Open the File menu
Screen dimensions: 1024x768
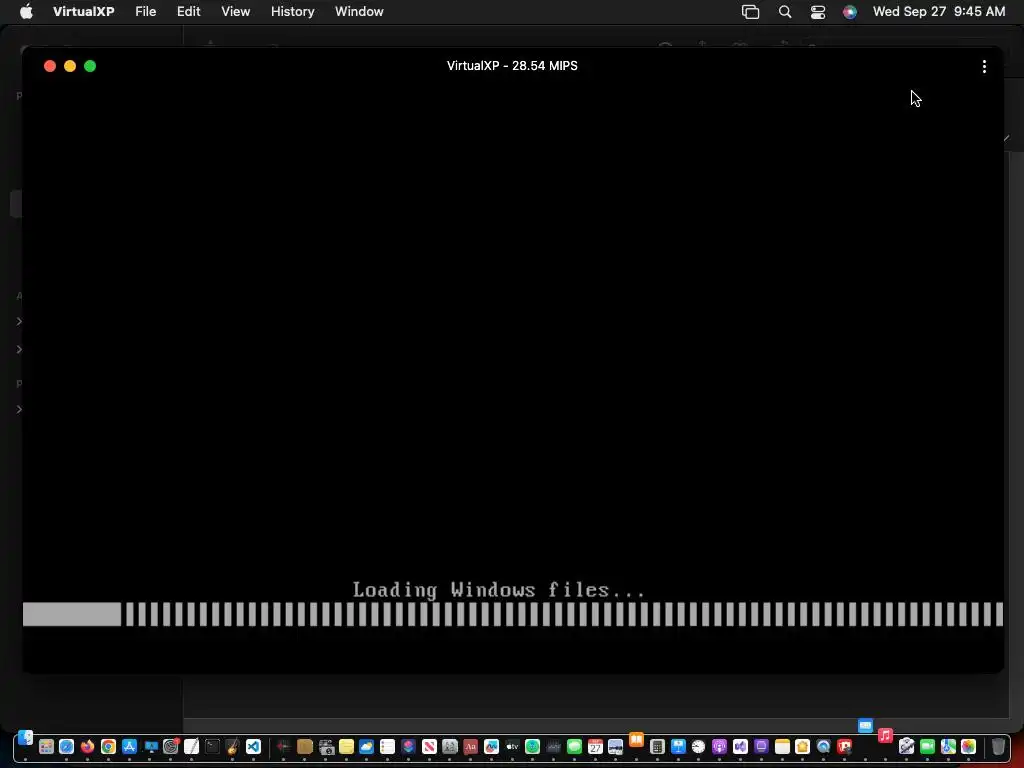(x=145, y=11)
